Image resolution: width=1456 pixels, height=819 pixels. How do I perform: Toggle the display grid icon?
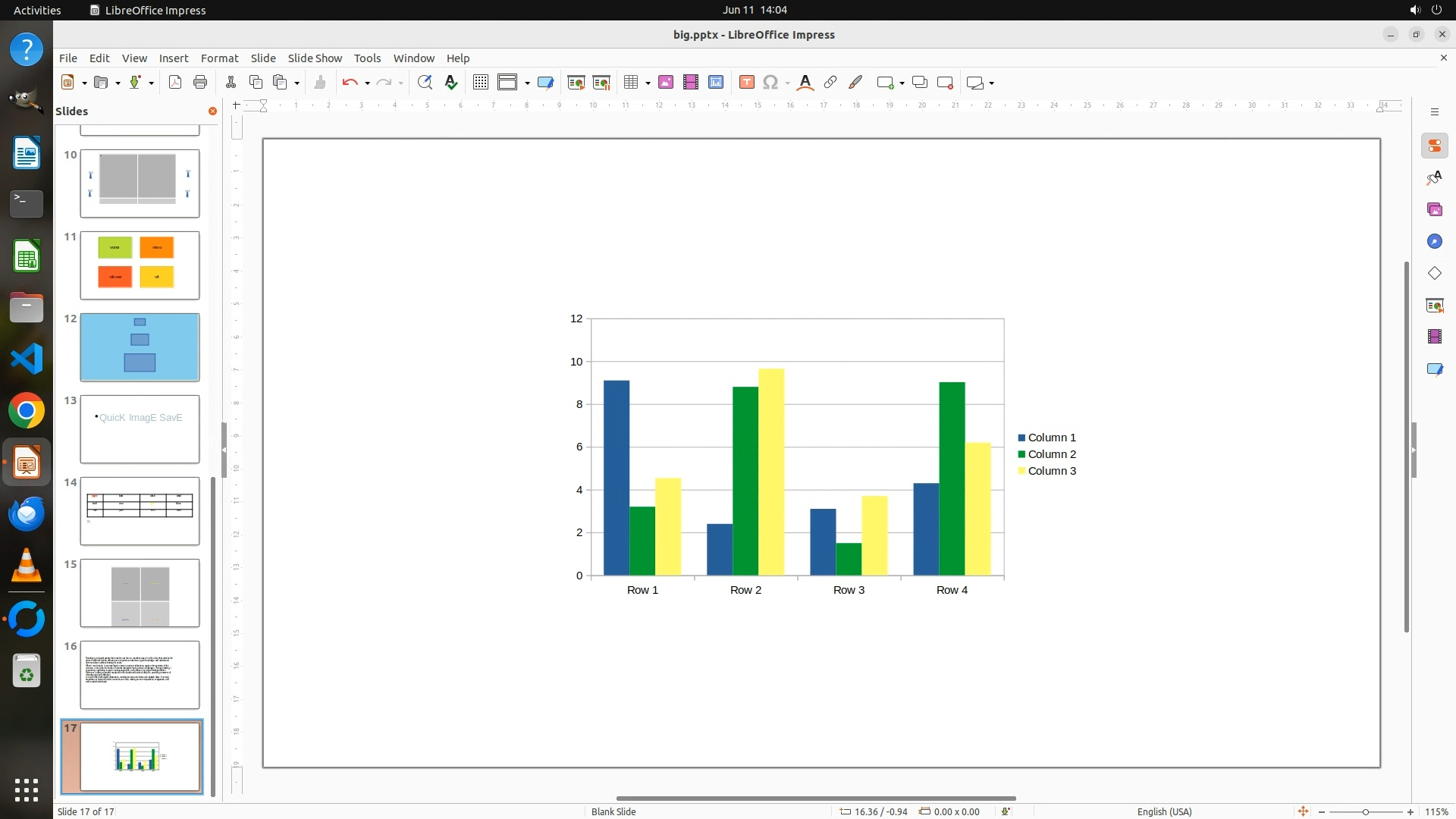[x=480, y=83]
